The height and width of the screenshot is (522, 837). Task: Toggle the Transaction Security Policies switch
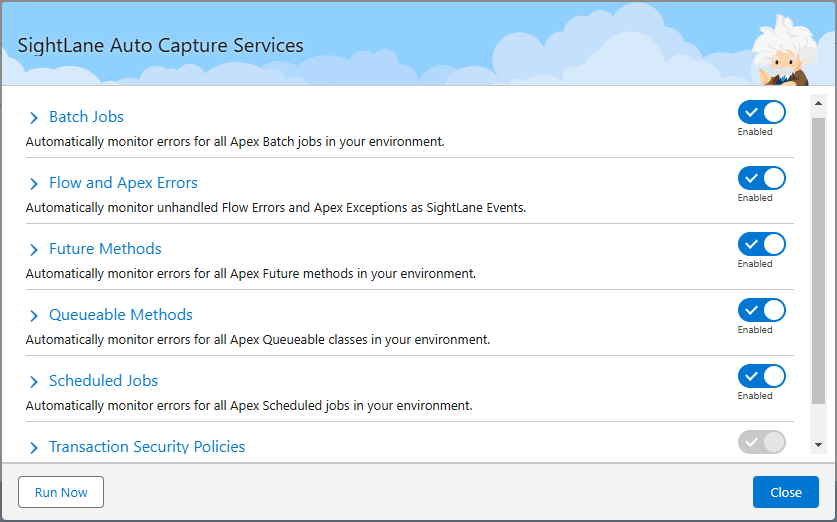click(761, 442)
